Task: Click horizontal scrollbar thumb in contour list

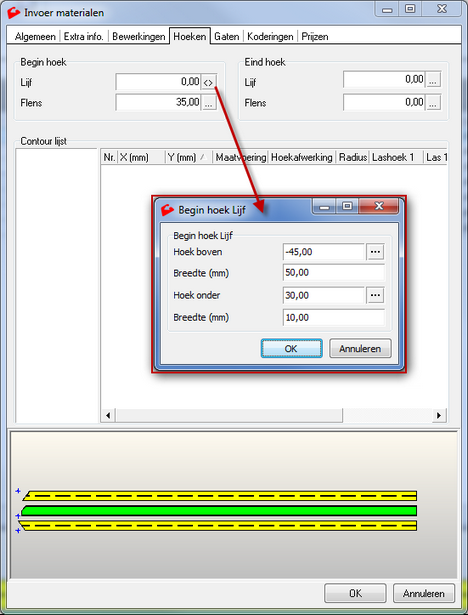Action: 229,415
